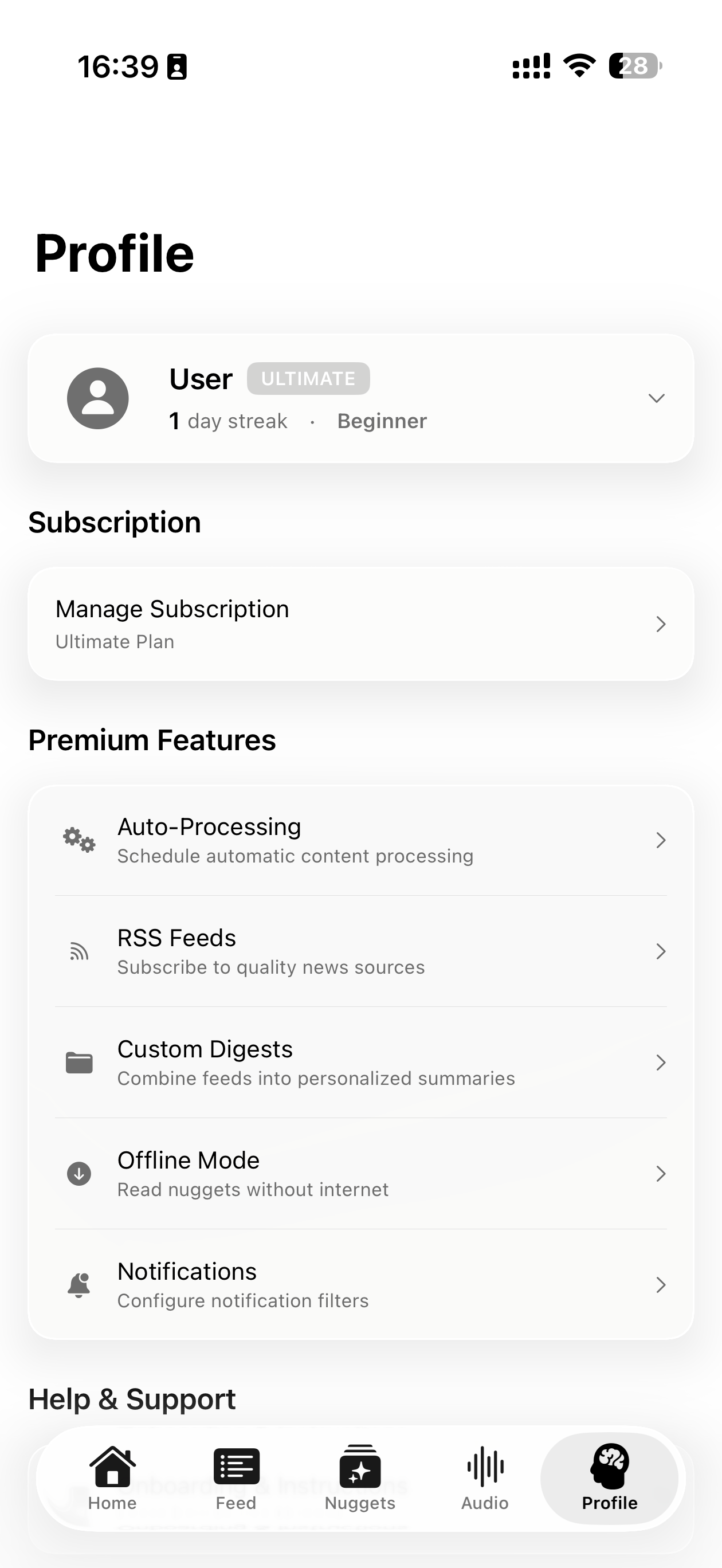The width and height of the screenshot is (722, 1568).
Task: Open Custom Digests settings
Action: [x=316, y=1063]
